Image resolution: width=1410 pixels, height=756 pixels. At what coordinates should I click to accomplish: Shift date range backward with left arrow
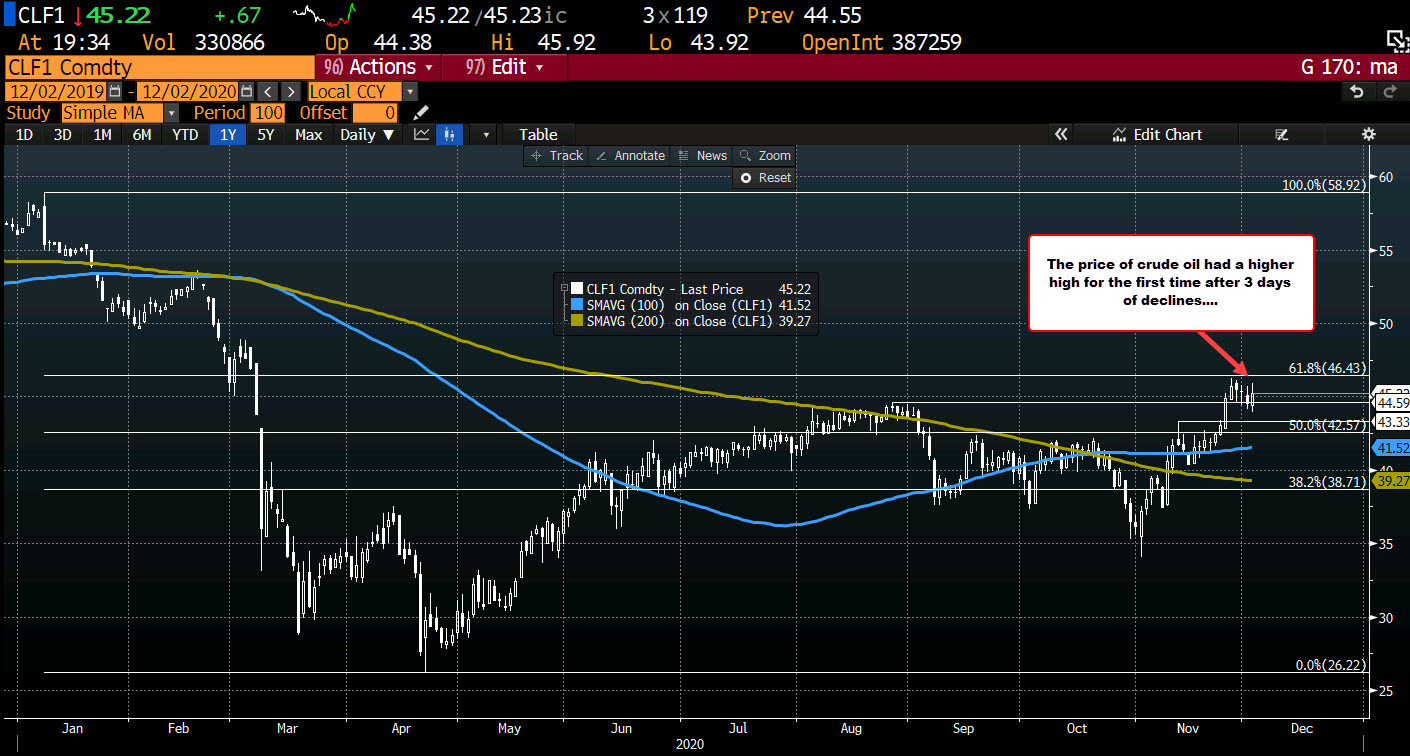coord(266,91)
